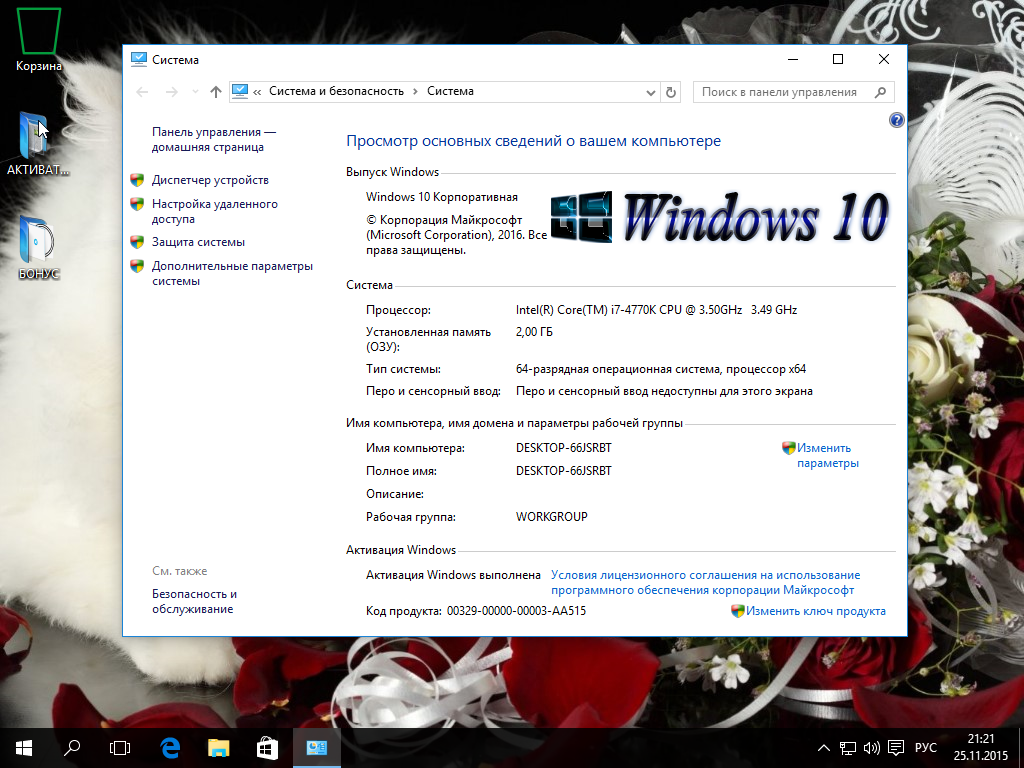This screenshot has height=768, width=1024.
Task: Click the Система и безопасность breadcrumb
Action: coord(336,91)
